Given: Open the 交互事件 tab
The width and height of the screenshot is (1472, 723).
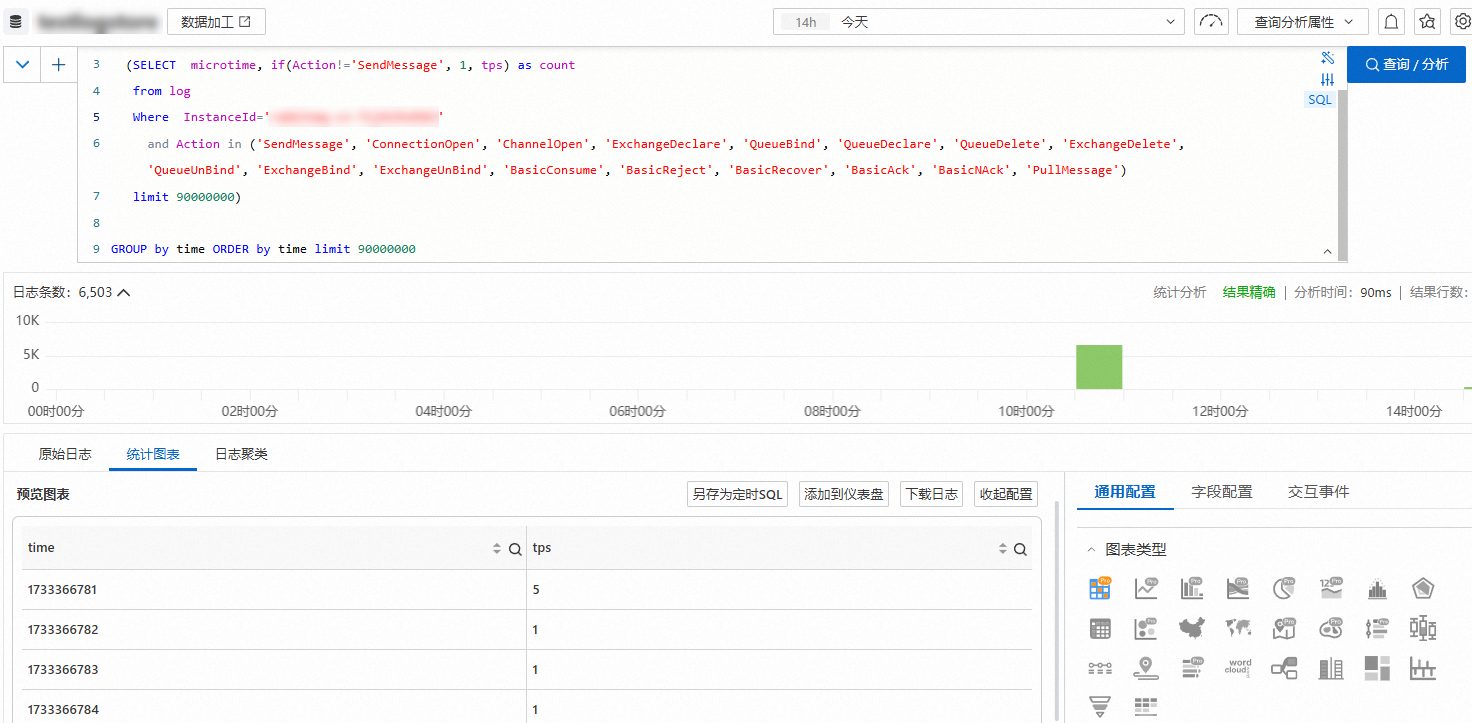Looking at the screenshot, I should pos(1318,492).
